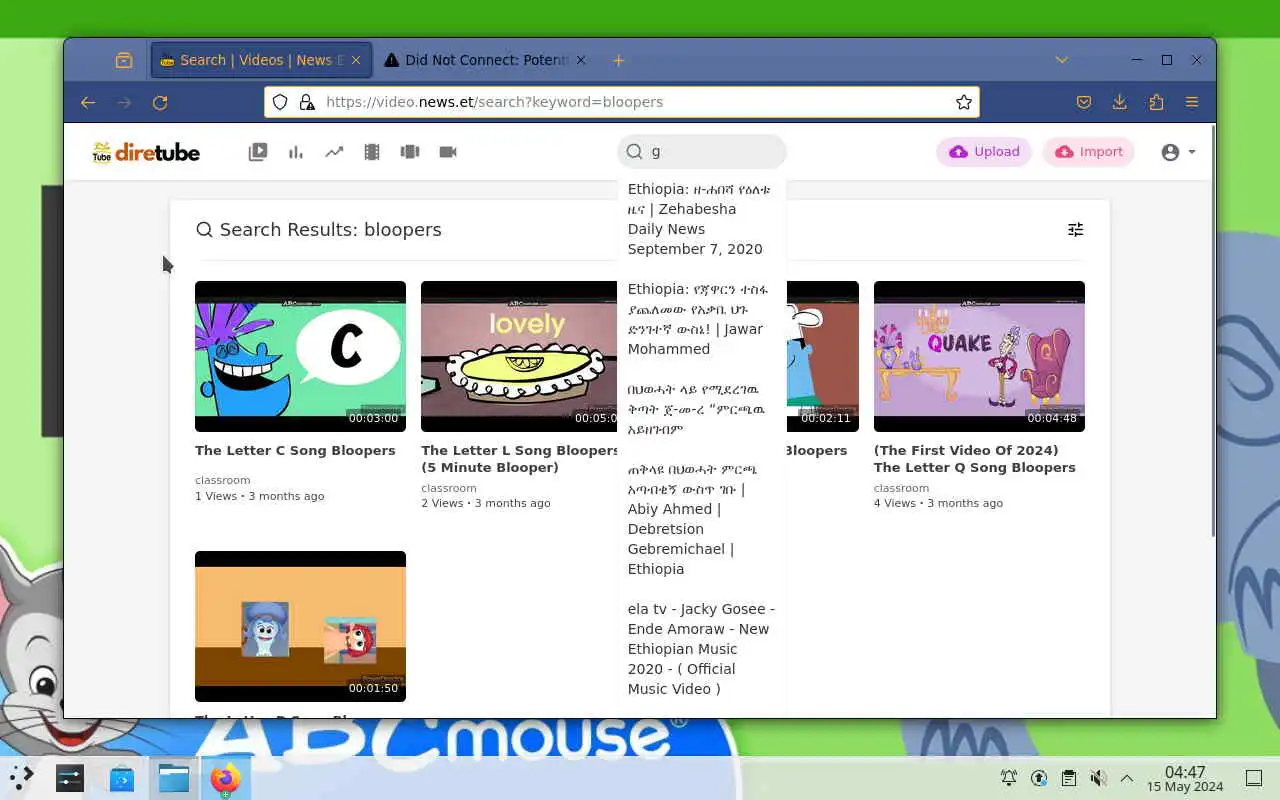The height and width of the screenshot is (800, 1280).
Task: Click Firefox in the taskbar
Action: [226, 777]
